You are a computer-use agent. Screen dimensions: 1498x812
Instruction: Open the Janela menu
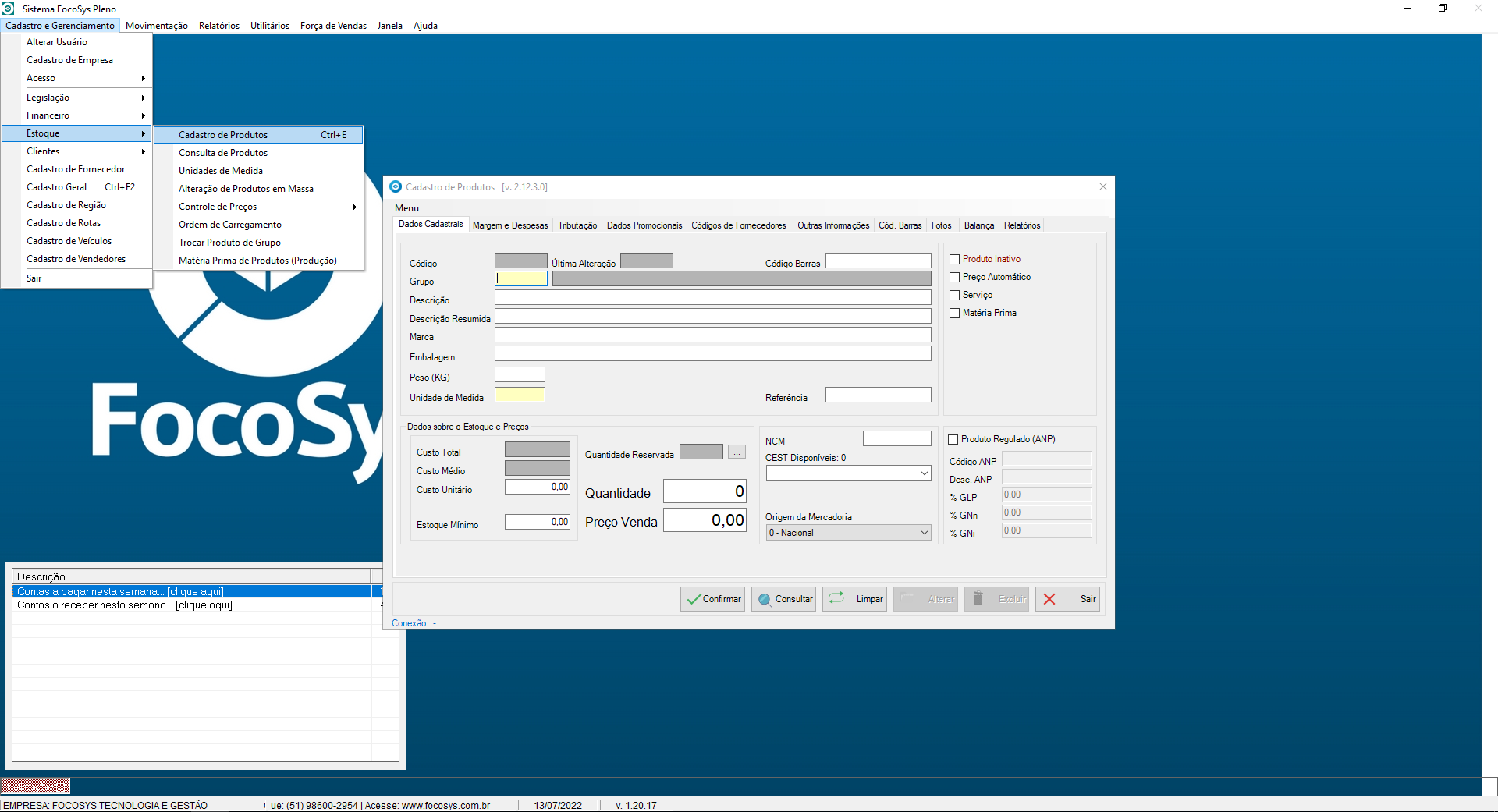click(x=390, y=26)
